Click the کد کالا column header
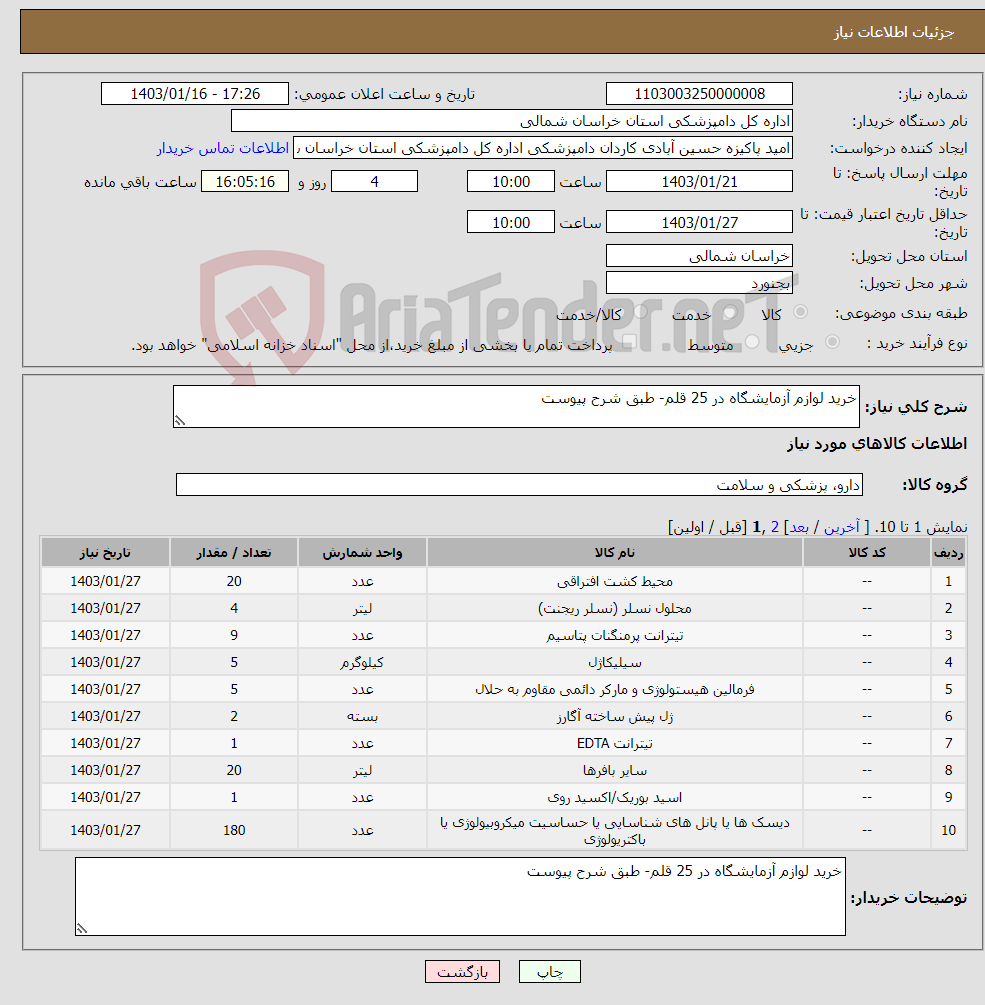 [866, 552]
